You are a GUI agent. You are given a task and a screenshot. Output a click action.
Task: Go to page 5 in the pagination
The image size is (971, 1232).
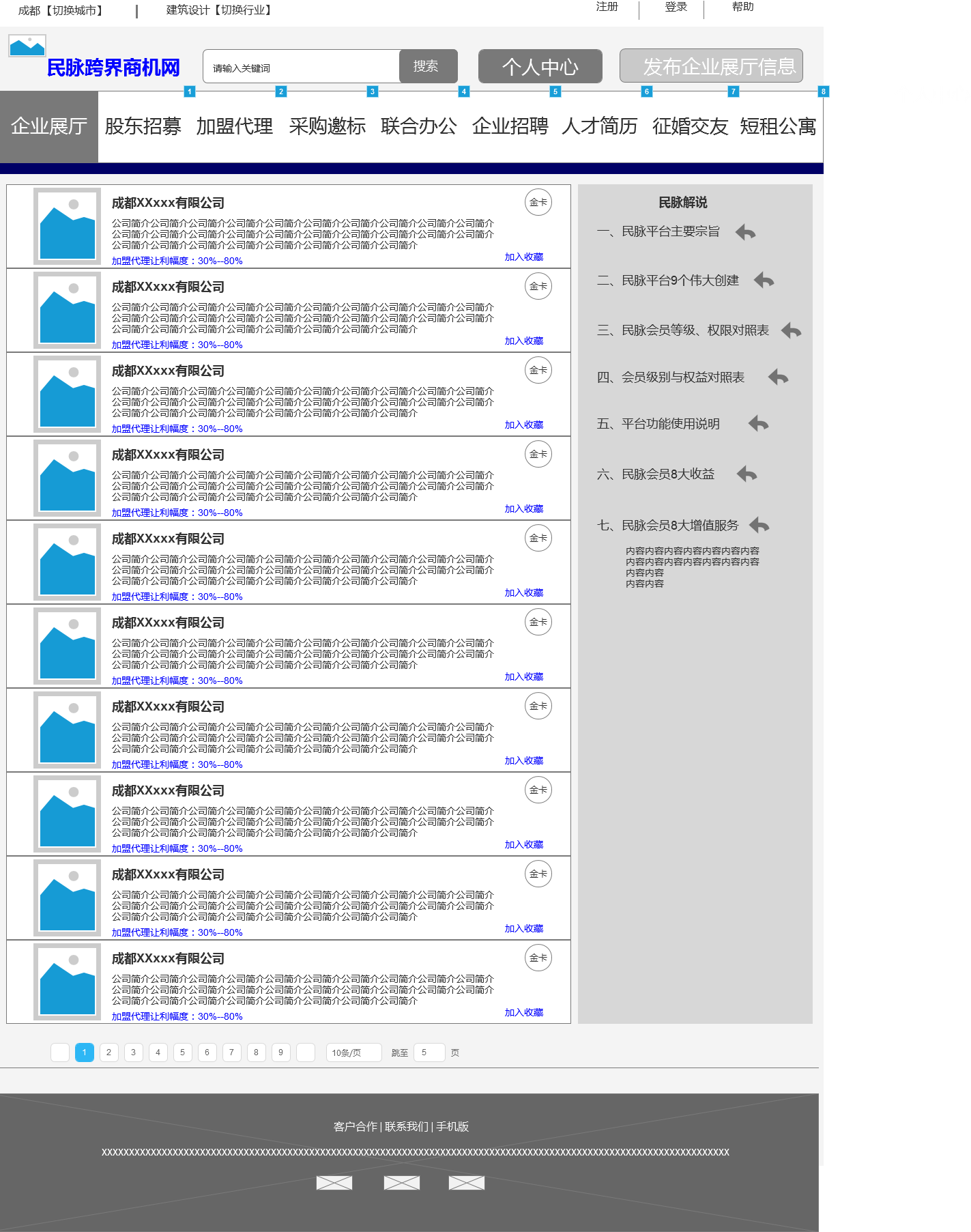182,1052
